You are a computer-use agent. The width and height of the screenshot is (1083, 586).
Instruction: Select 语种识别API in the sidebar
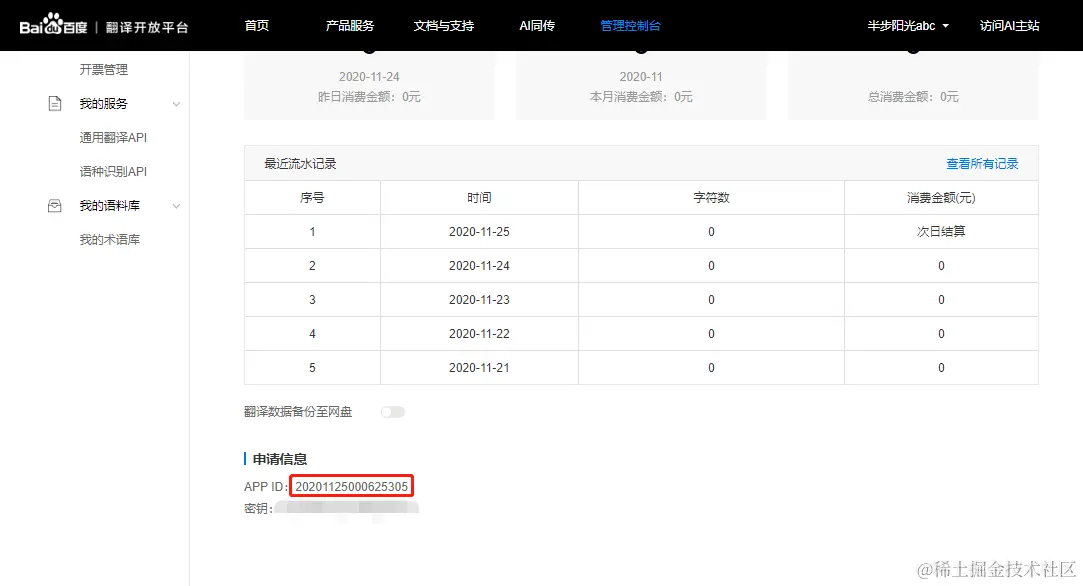coord(113,171)
